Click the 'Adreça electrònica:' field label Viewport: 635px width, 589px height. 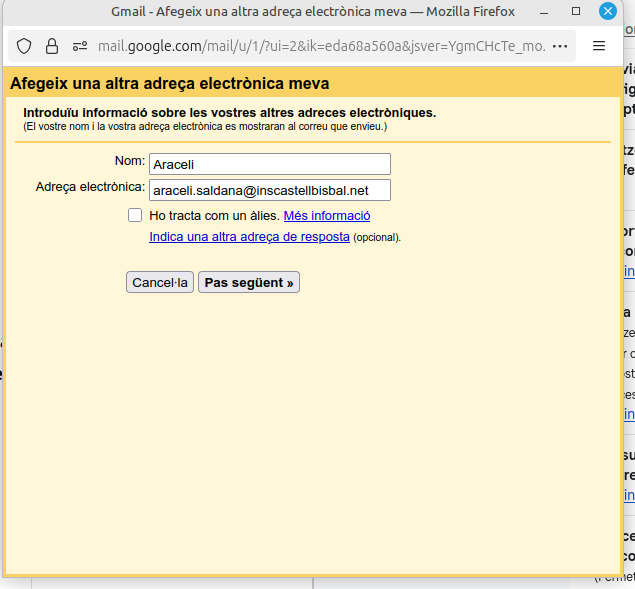pyautogui.click(x=90, y=187)
